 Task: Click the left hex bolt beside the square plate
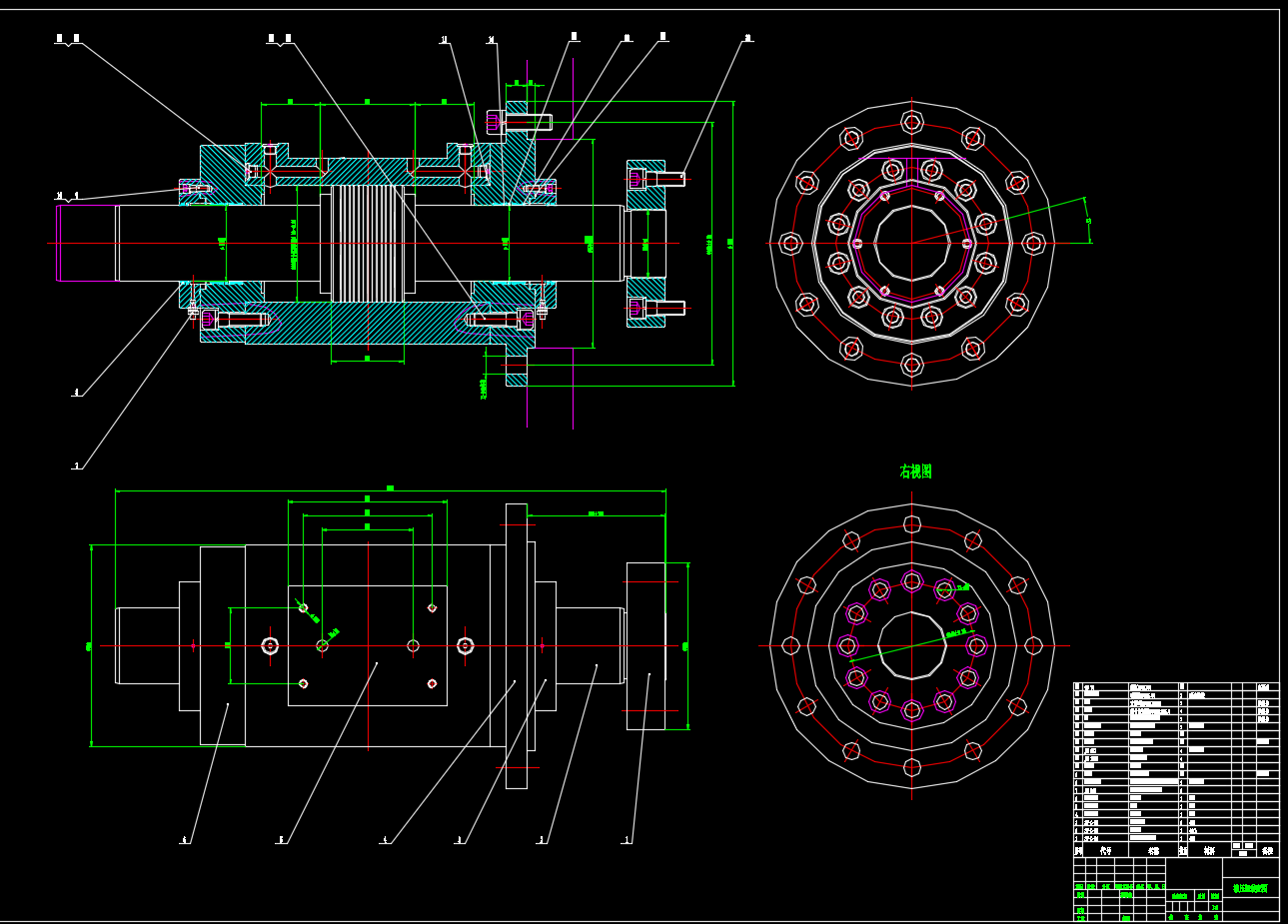pos(270,646)
